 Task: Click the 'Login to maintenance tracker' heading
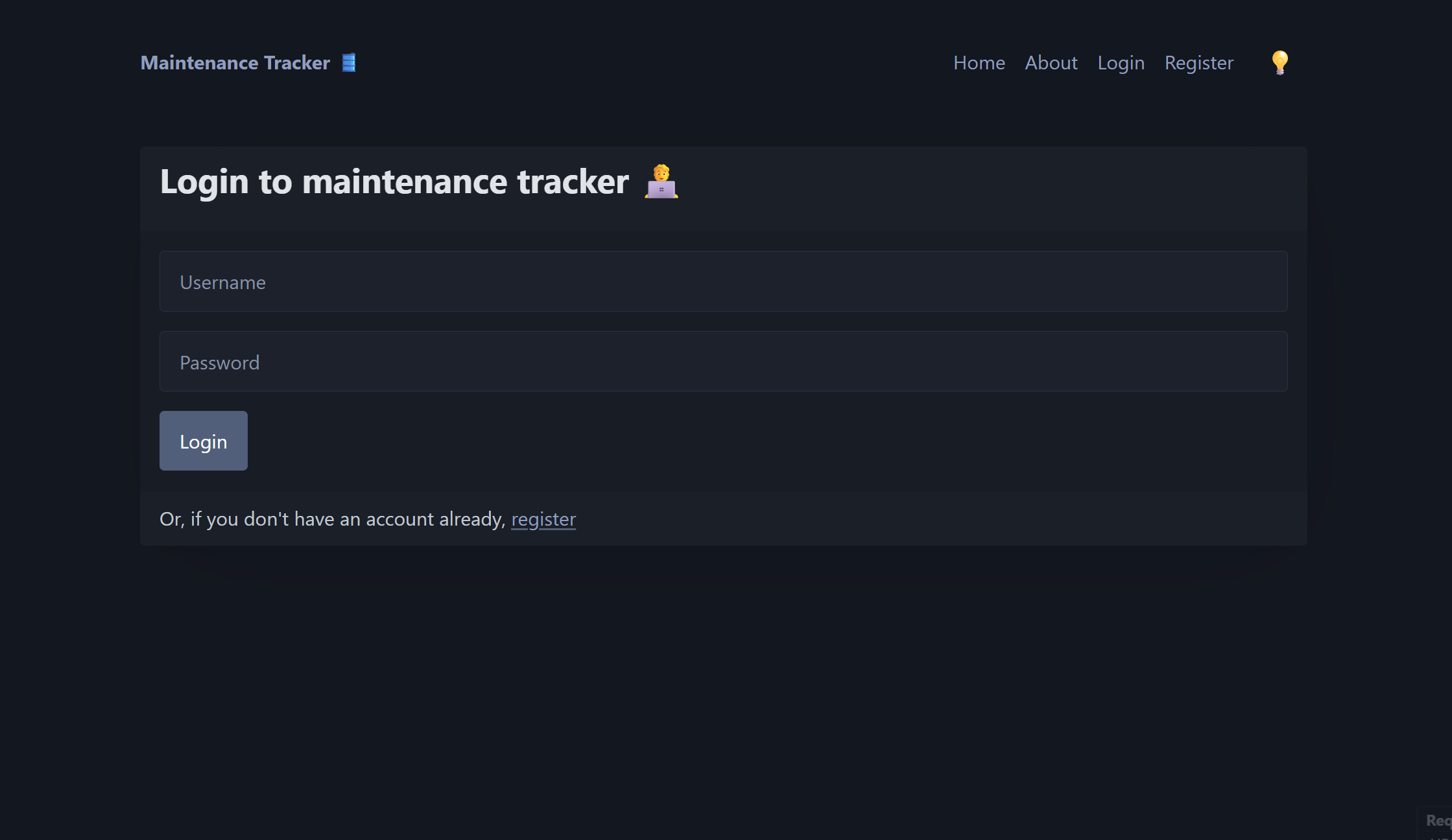point(394,181)
